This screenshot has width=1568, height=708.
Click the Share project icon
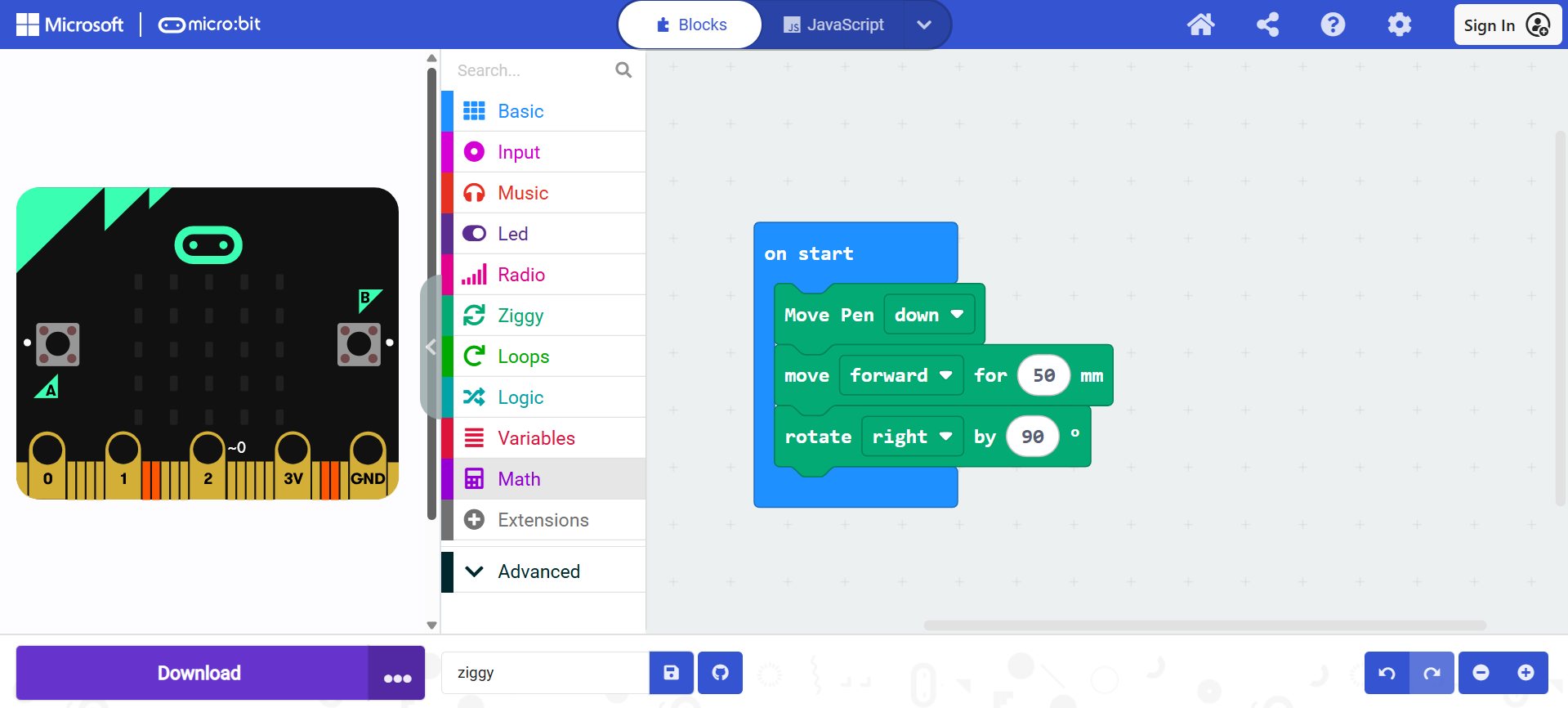[x=1267, y=25]
